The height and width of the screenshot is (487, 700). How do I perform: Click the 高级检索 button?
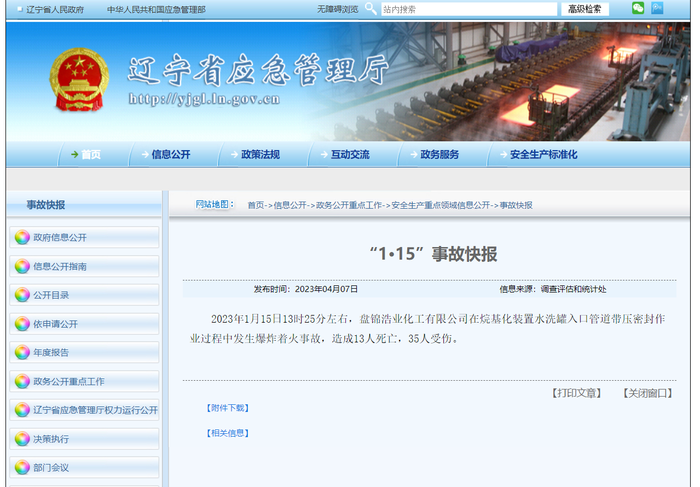click(585, 9)
